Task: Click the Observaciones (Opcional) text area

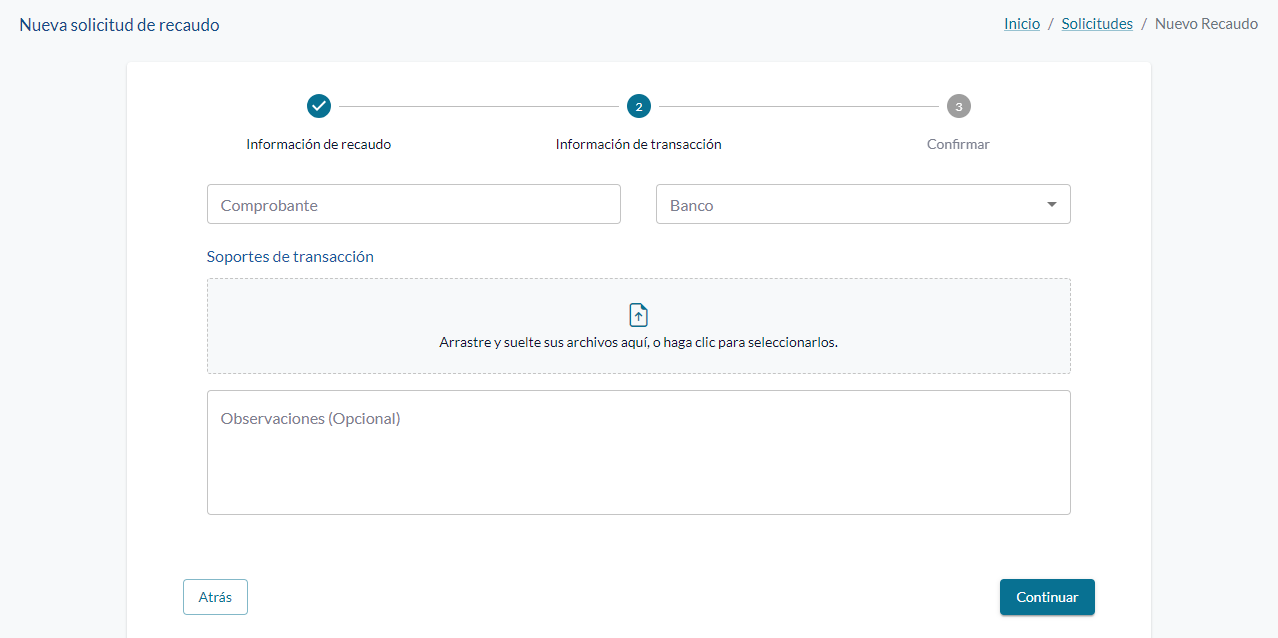Action: [x=639, y=452]
